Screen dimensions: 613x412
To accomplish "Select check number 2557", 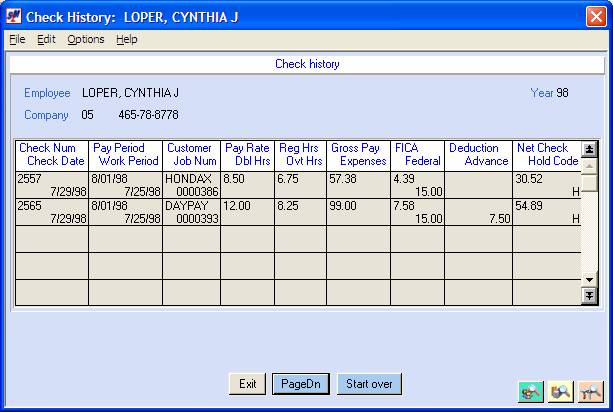I will (29, 179).
